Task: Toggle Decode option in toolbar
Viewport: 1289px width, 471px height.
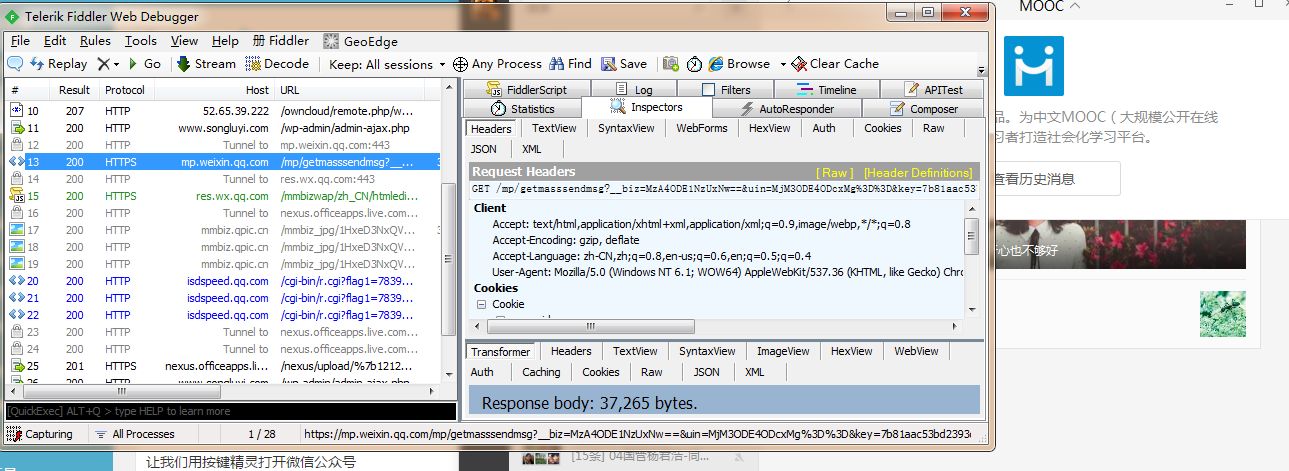Action: (277, 64)
